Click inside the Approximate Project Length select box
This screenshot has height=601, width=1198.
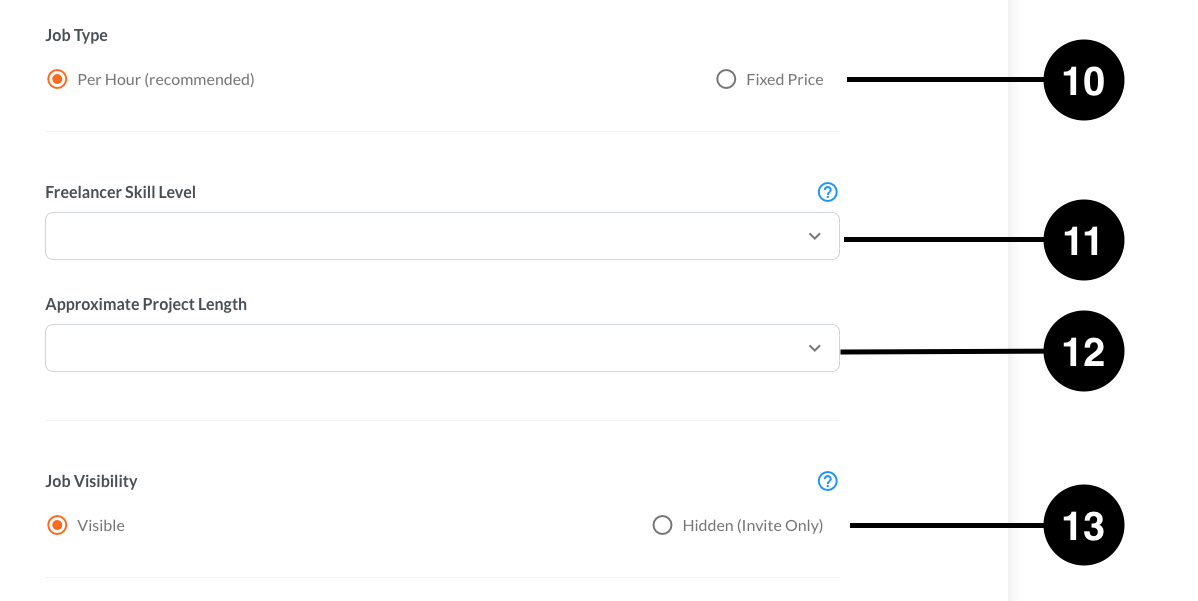click(442, 348)
